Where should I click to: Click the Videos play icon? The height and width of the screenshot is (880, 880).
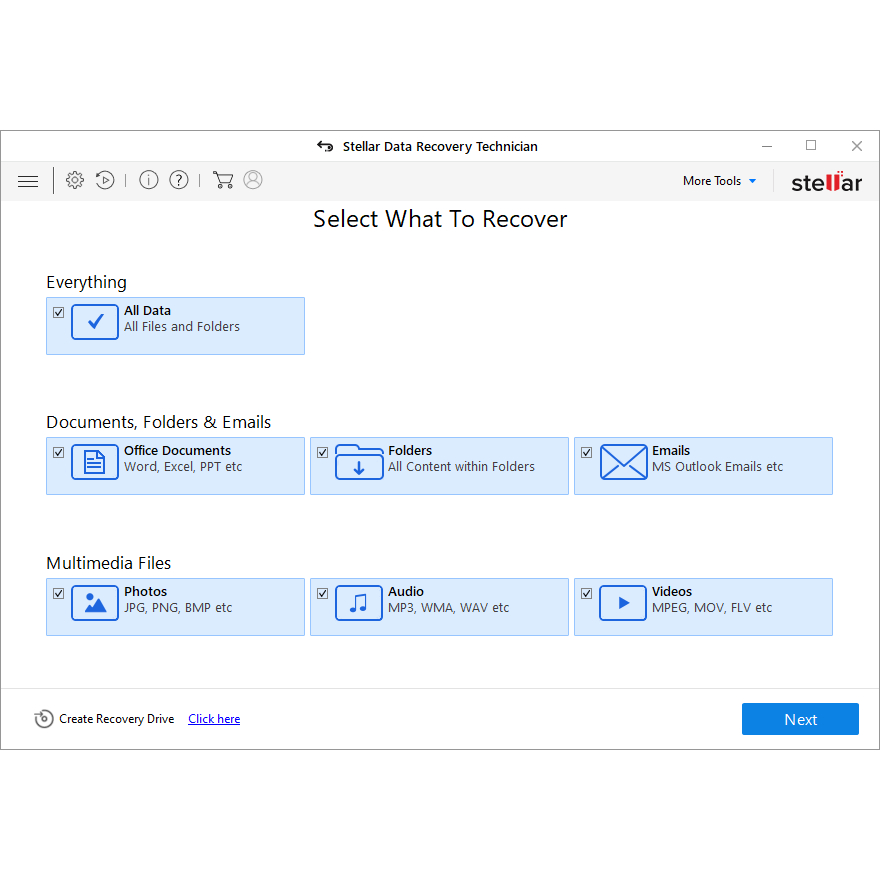(623, 603)
